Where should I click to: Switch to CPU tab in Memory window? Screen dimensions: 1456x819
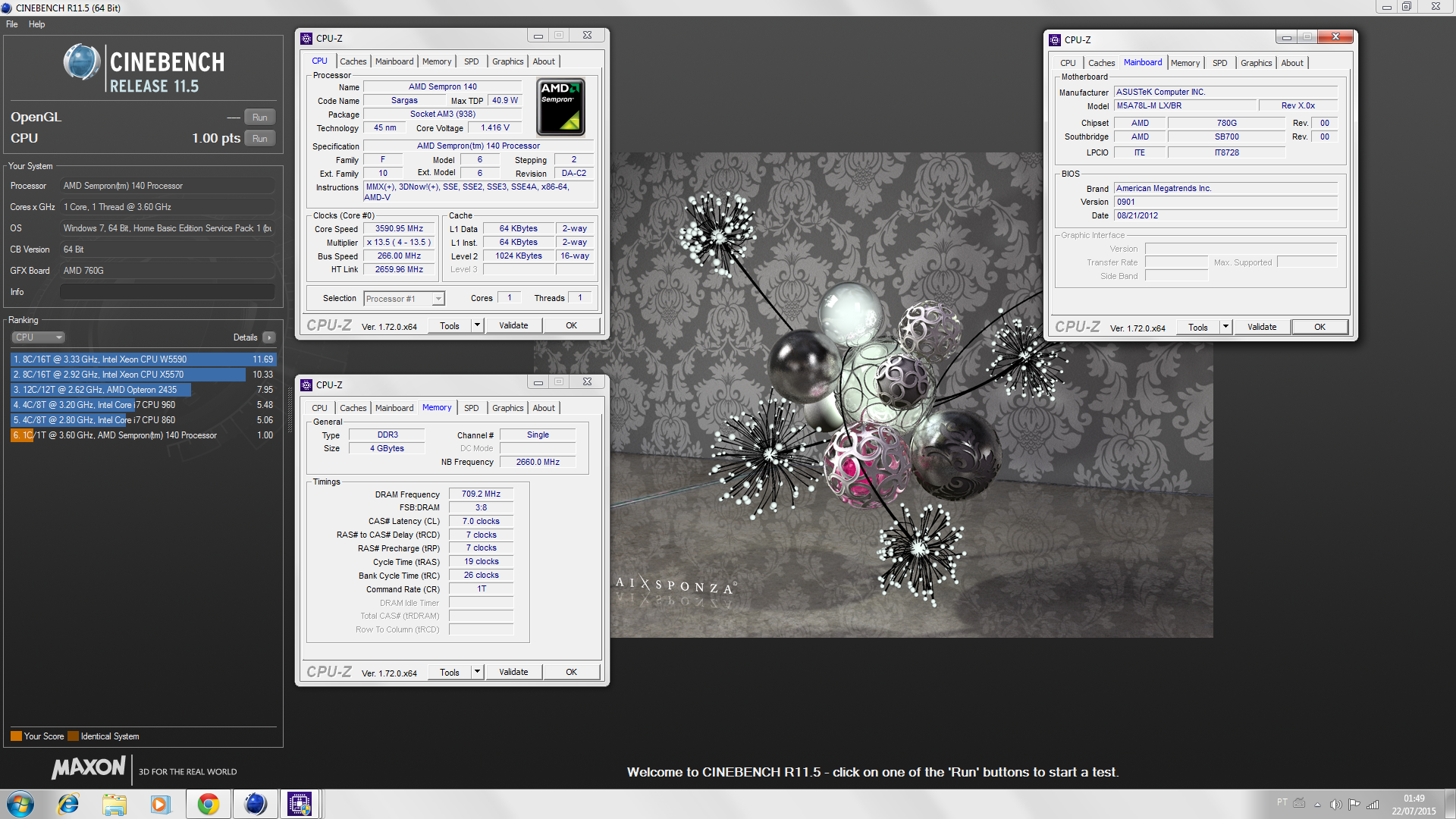(x=319, y=408)
